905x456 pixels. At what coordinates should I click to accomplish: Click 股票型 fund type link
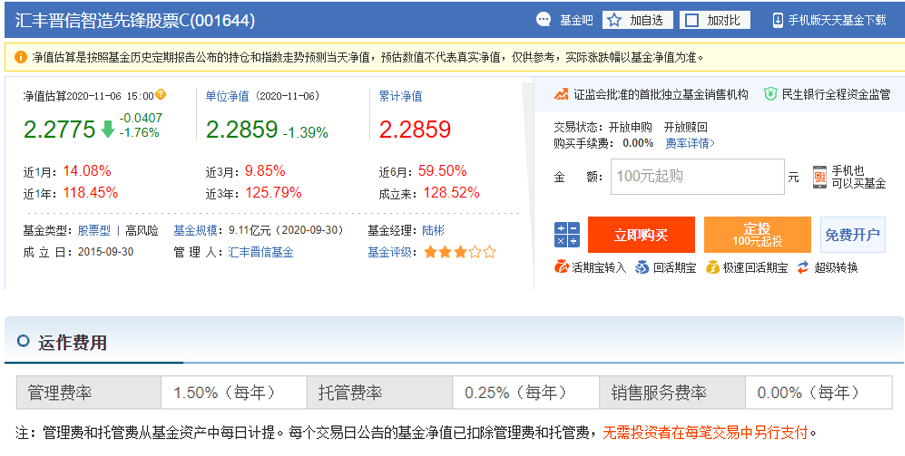(94, 231)
